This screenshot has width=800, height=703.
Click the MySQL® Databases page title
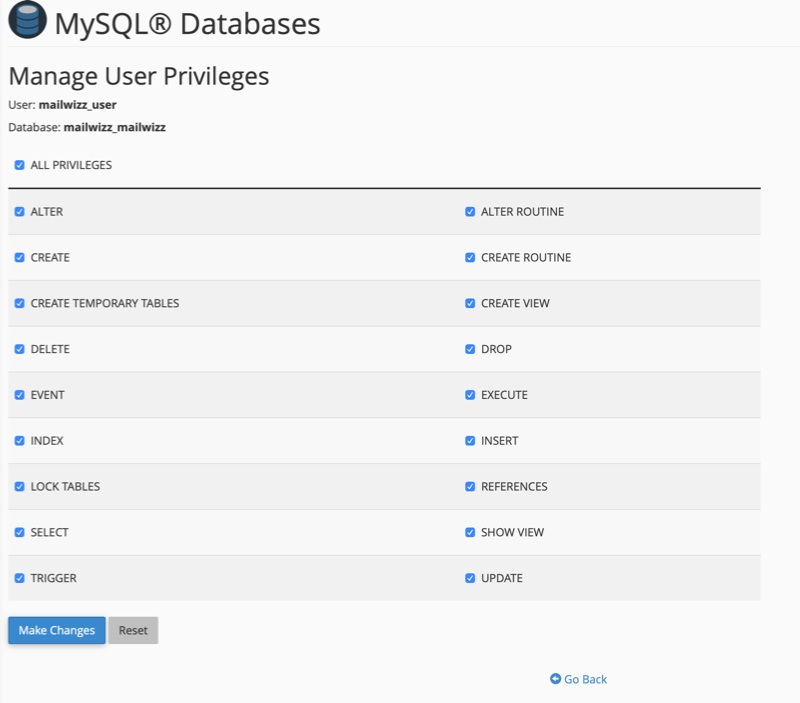point(187,23)
